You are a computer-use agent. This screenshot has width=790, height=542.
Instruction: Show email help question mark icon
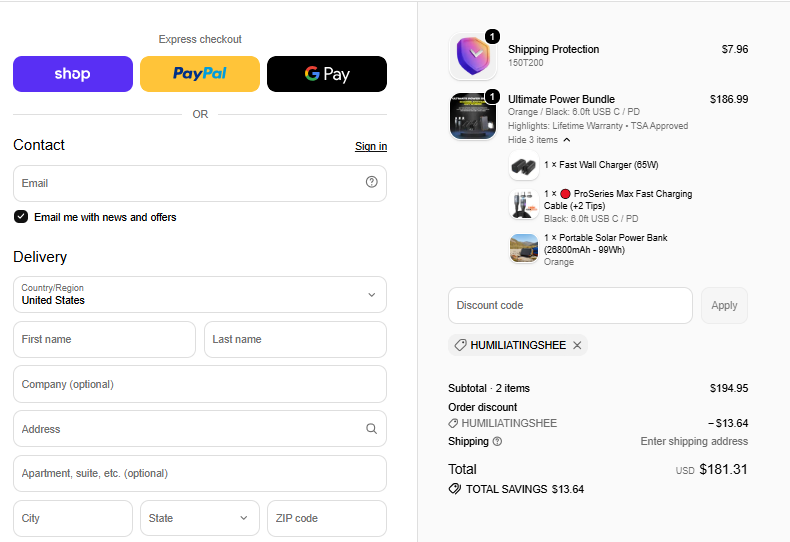point(372,182)
